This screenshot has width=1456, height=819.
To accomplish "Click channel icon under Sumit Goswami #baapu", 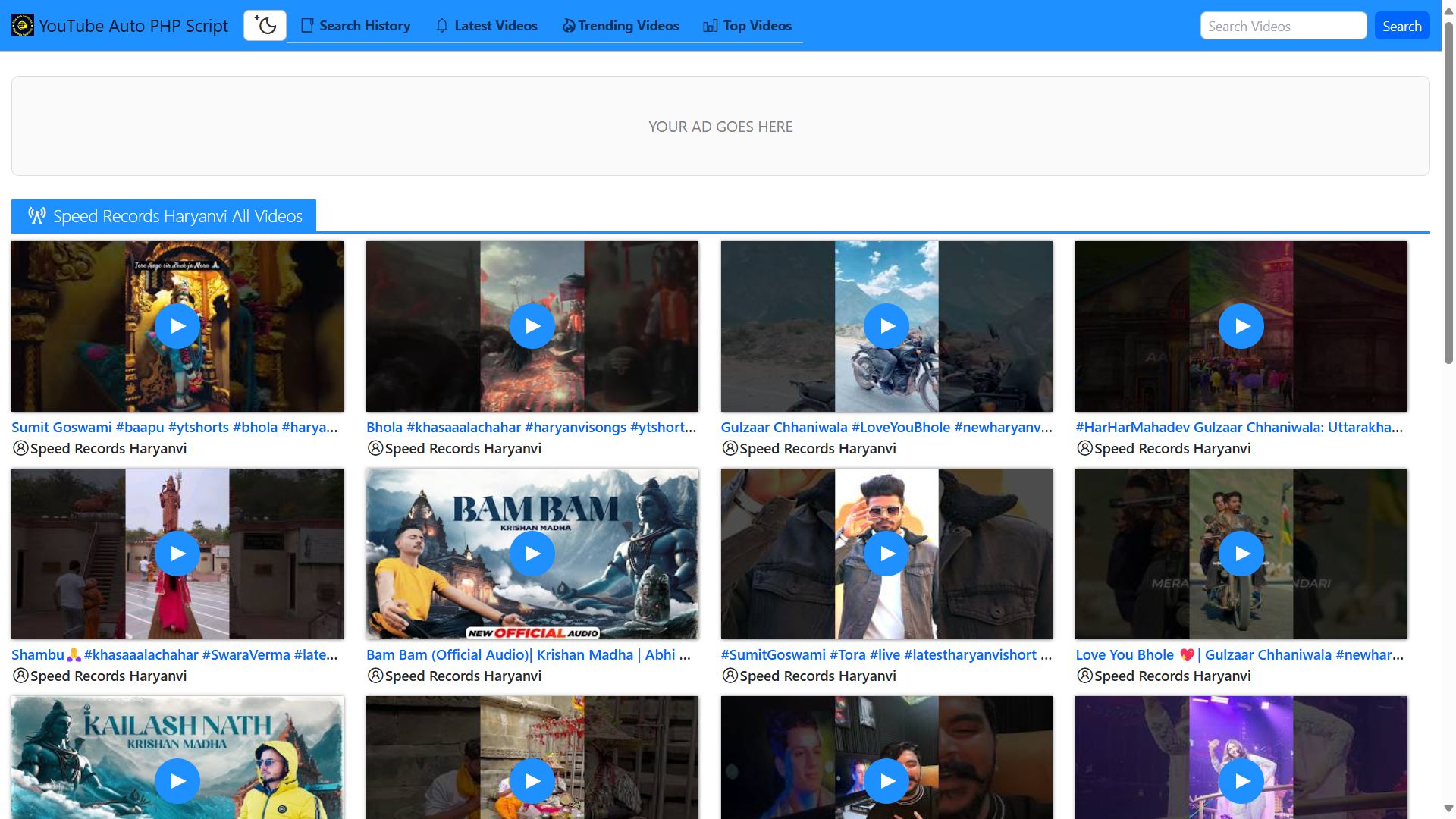I will (x=20, y=448).
